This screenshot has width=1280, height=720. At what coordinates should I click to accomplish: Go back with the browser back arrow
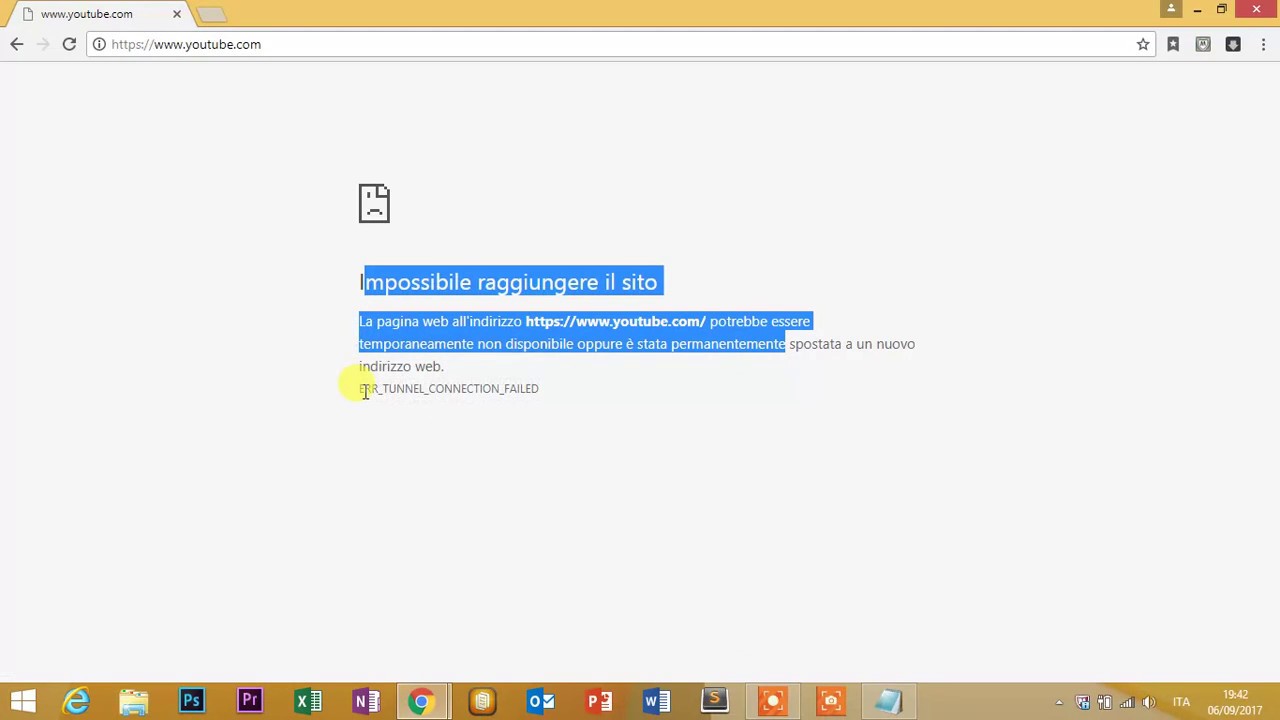17,44
